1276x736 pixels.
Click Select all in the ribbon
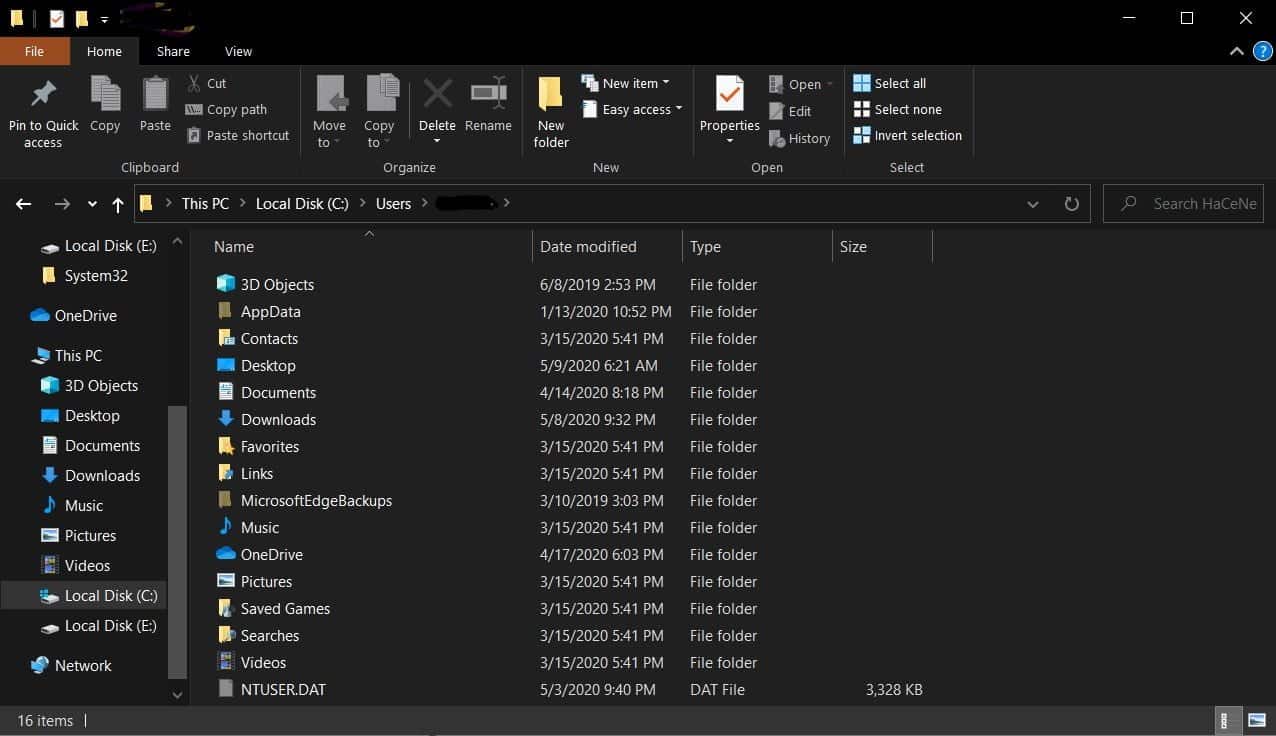point(889,83)
